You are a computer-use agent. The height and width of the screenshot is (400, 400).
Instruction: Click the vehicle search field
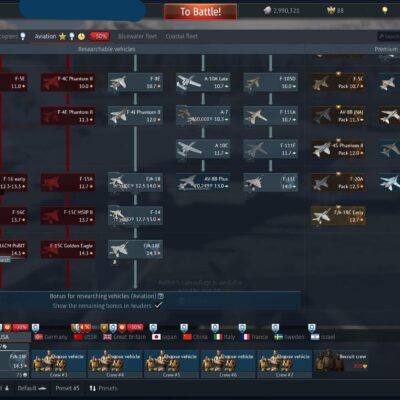[x=389, y=36]
